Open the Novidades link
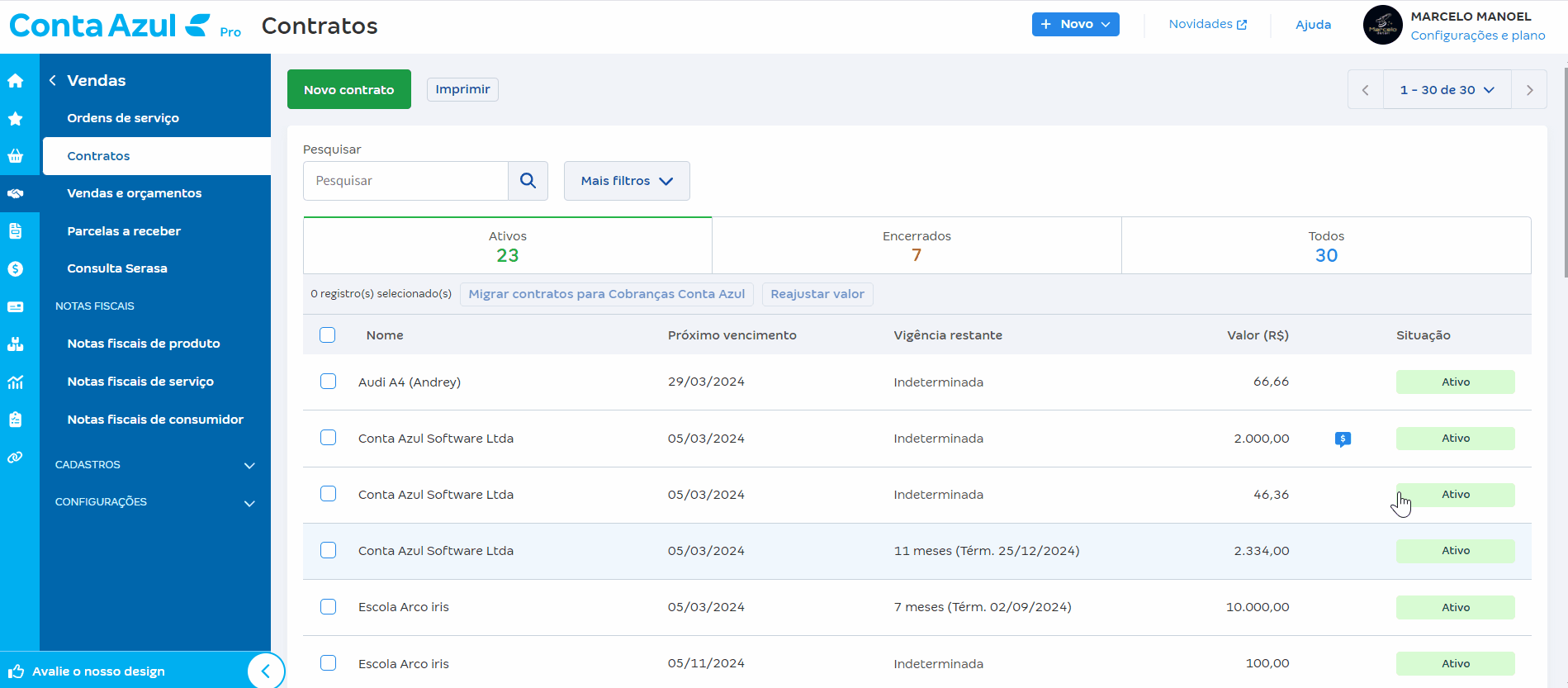Screen dimensions: 1568x688 coord(1208,24)
